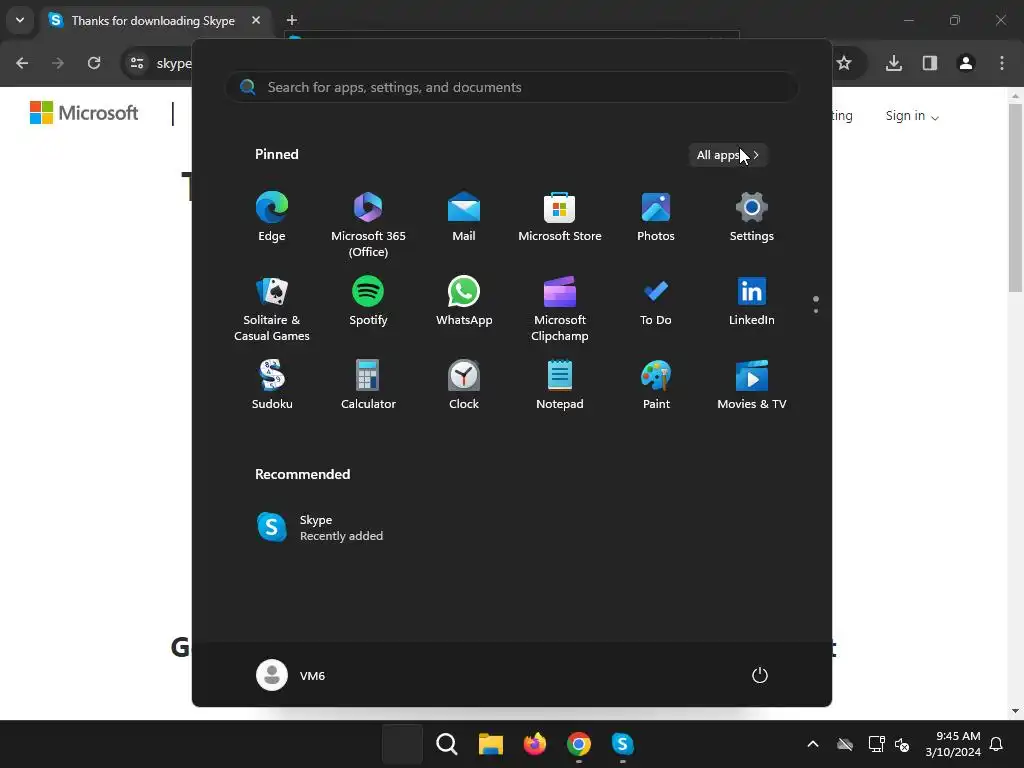Image resolution: width=1024 pixels, height=768 pixels.
Task: Open Chrome tab search dropdown
Action: pyautogui.click(x=20, y=20)
